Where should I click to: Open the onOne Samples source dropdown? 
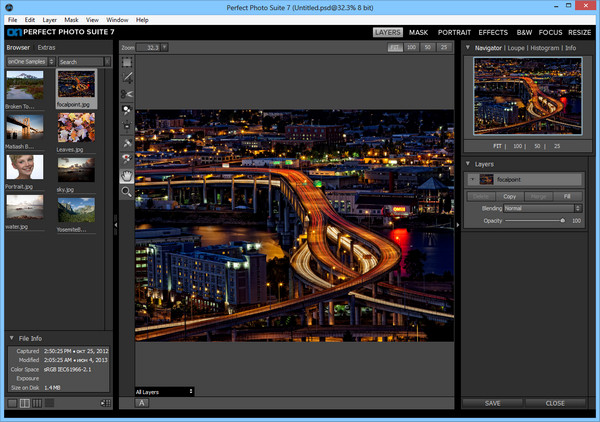[x=31, y=62]
